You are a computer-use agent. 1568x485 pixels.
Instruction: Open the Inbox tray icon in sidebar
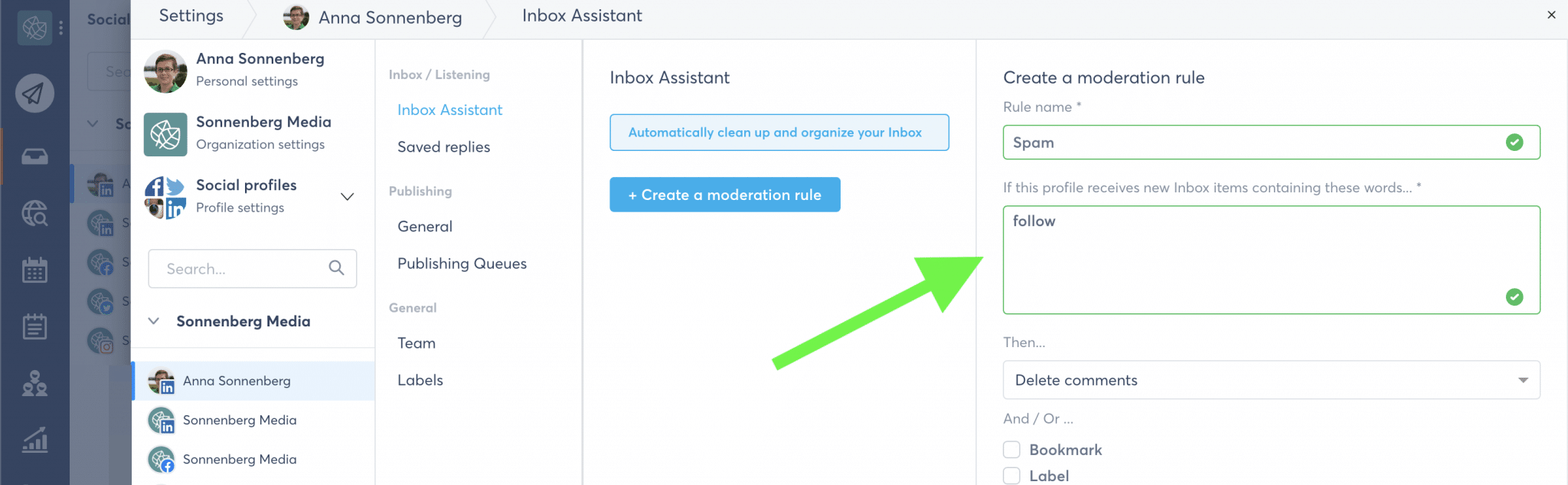(34, 157)
